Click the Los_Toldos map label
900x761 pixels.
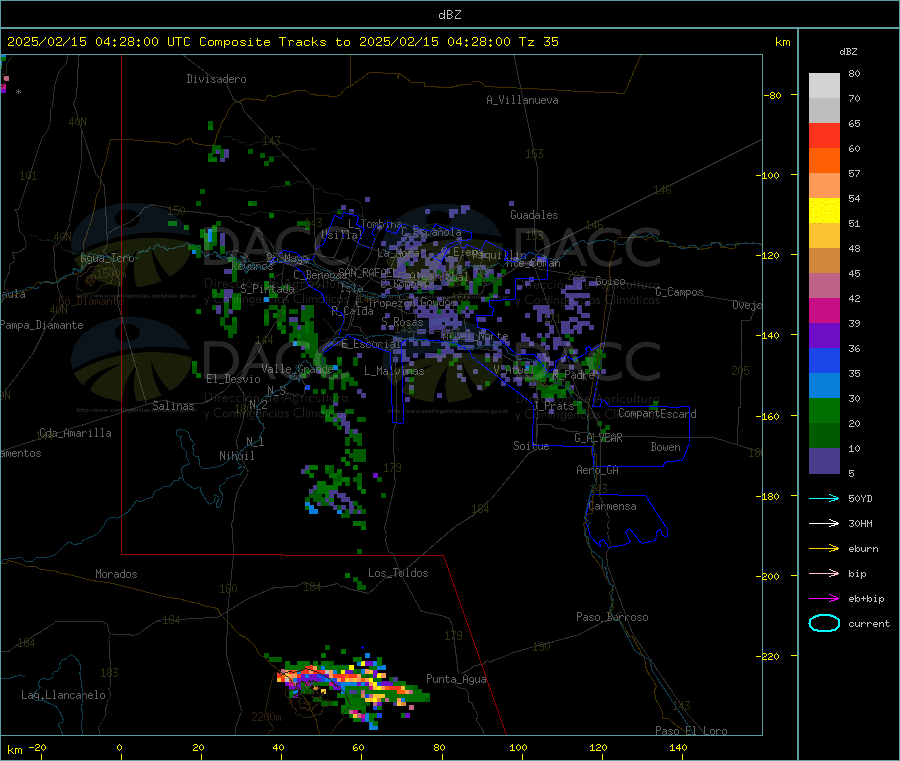[398, 573]
